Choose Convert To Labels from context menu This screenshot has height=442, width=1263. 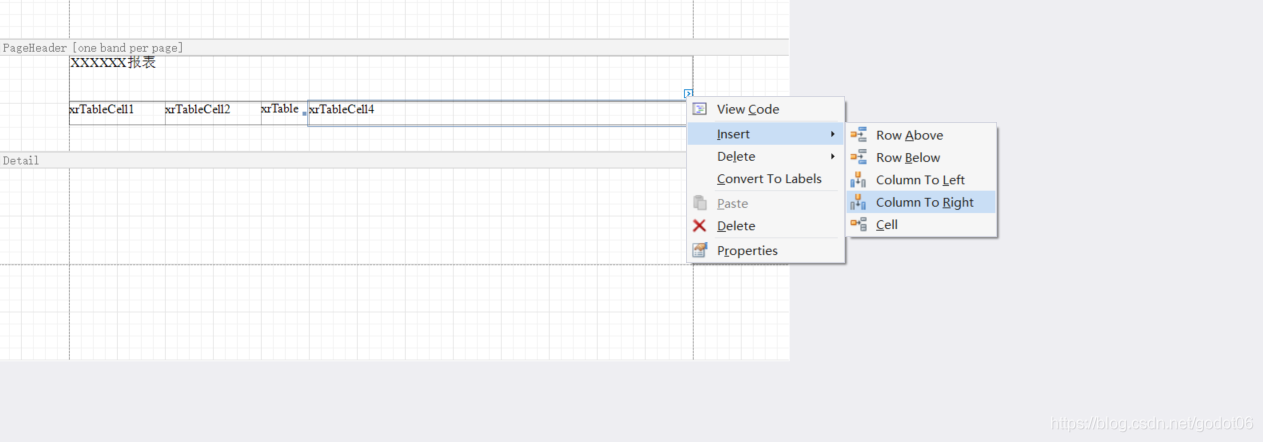[x=768, y=179]
